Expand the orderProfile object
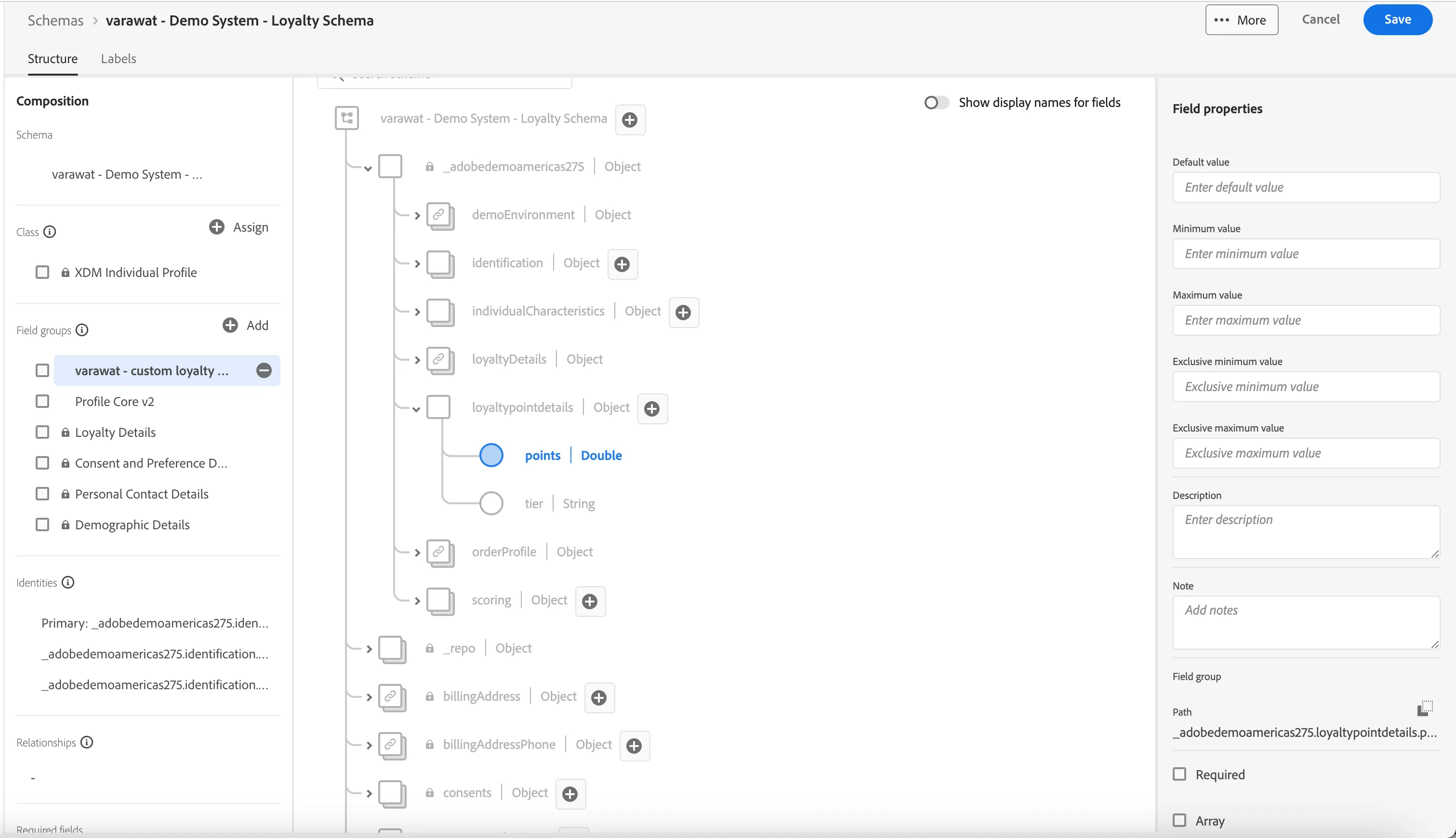 (417, 552)
